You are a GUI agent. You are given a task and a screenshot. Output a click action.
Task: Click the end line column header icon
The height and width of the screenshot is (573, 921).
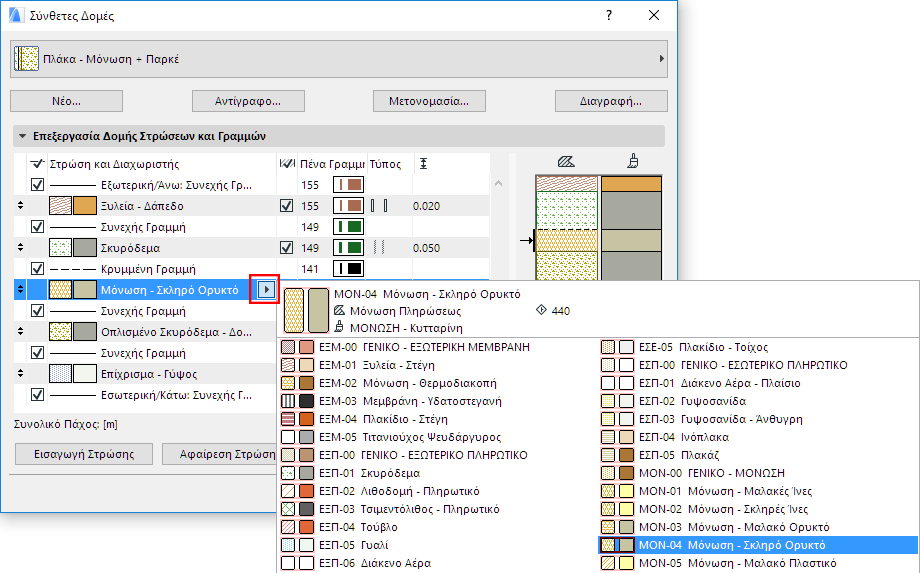tap(287, 164)
